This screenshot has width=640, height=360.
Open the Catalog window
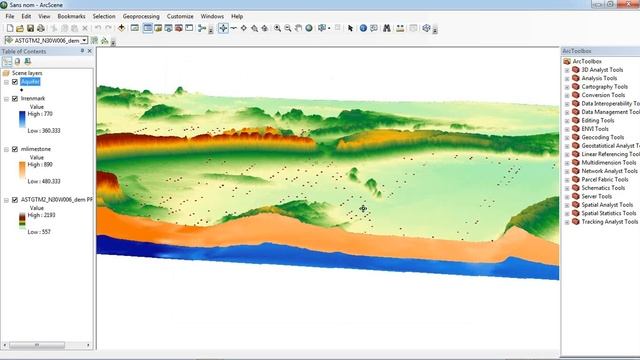(158, 28)
